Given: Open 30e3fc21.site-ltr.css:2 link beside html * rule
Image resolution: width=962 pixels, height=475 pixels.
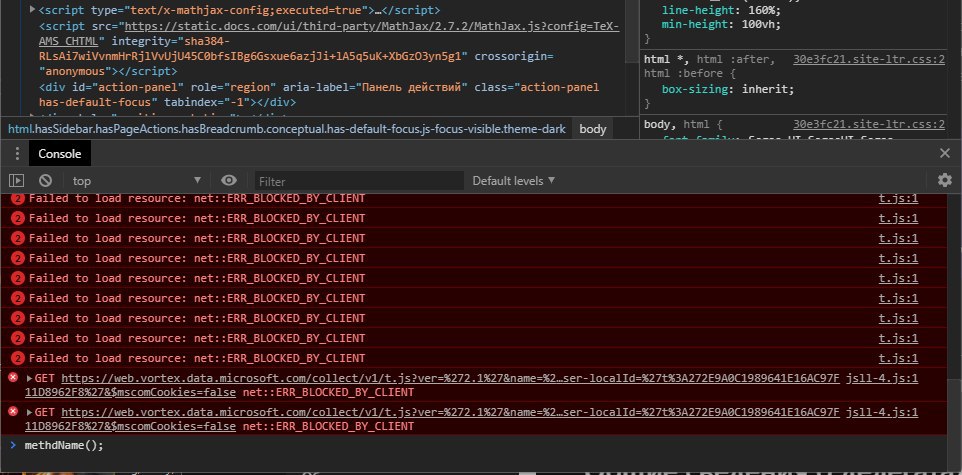Looking at the screenshot, I should [x=869, y=60].
